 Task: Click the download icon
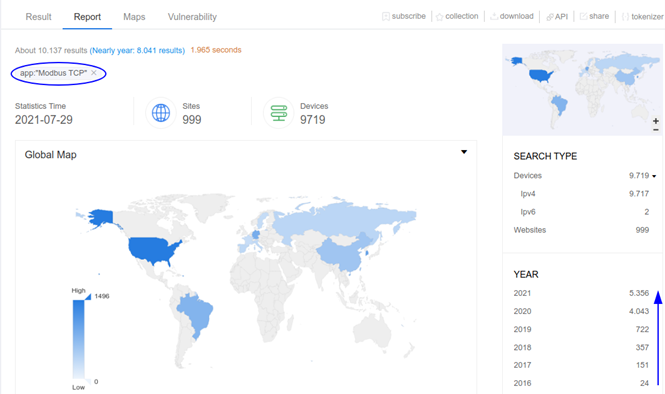coord(494,17)
